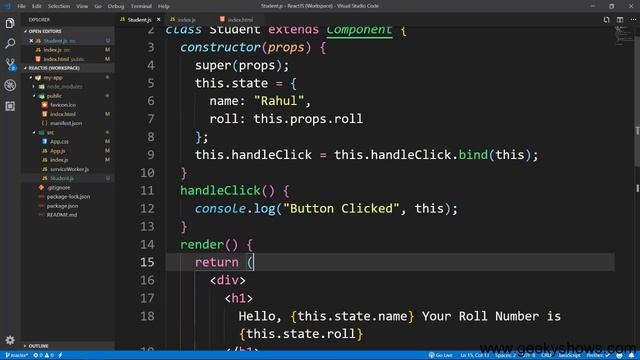This screenshot has height=360, width=640.
Task: Open the Help menu
Action: click(164, 6)
